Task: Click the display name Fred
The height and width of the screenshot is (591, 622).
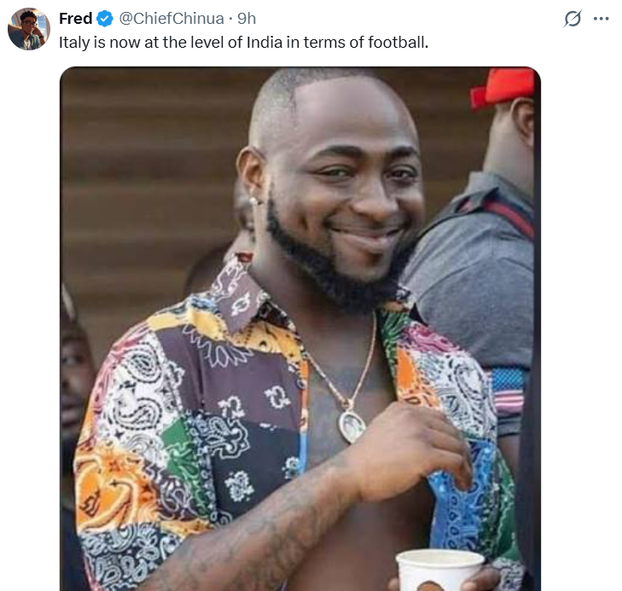Action: pos(76,19)
